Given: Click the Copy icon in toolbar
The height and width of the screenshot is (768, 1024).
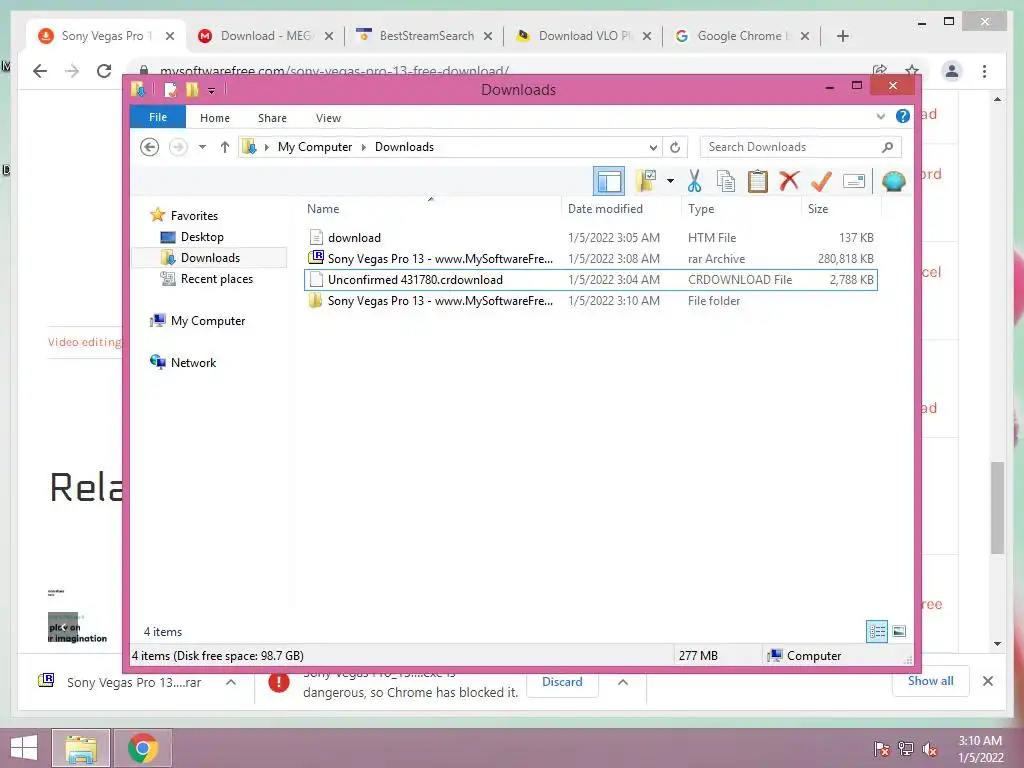Looking at the screenshot, I should point(726,181).
